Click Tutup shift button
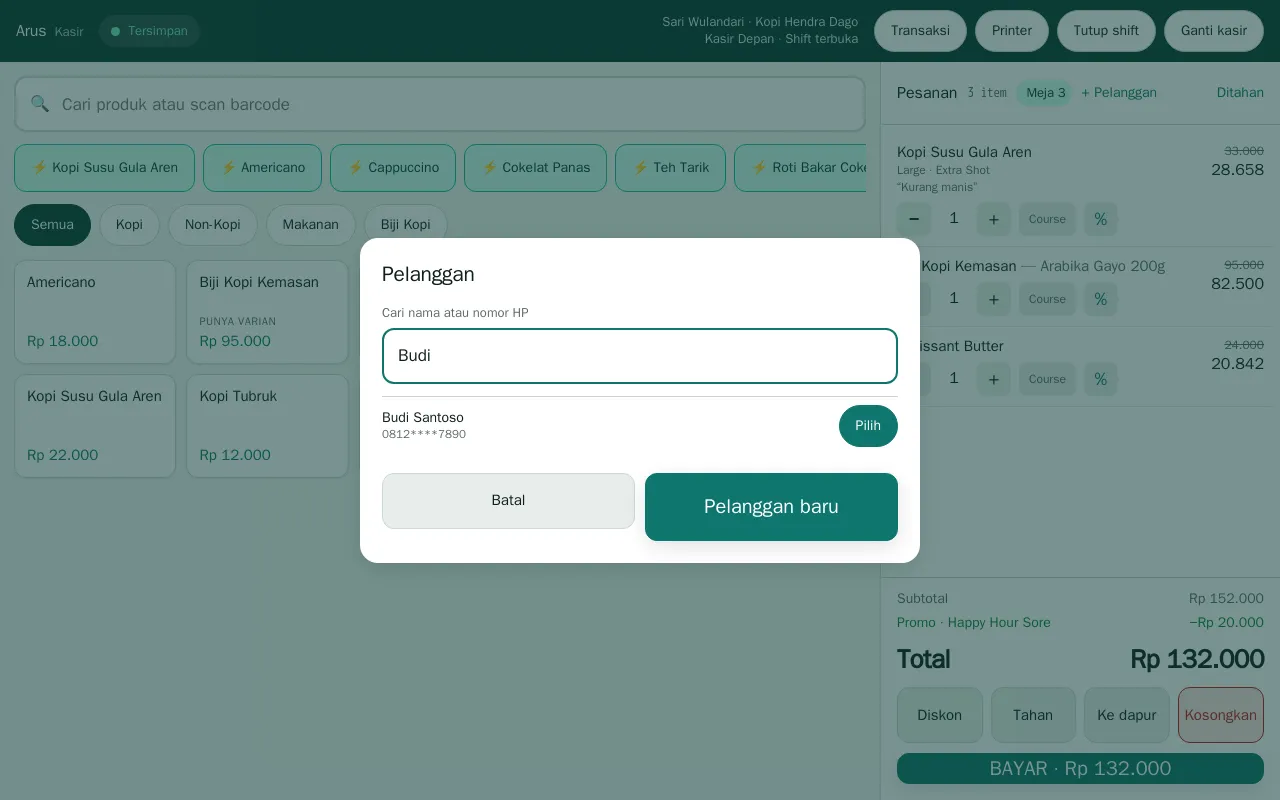The image size is (1280, 800). [x=1106, y=31]
